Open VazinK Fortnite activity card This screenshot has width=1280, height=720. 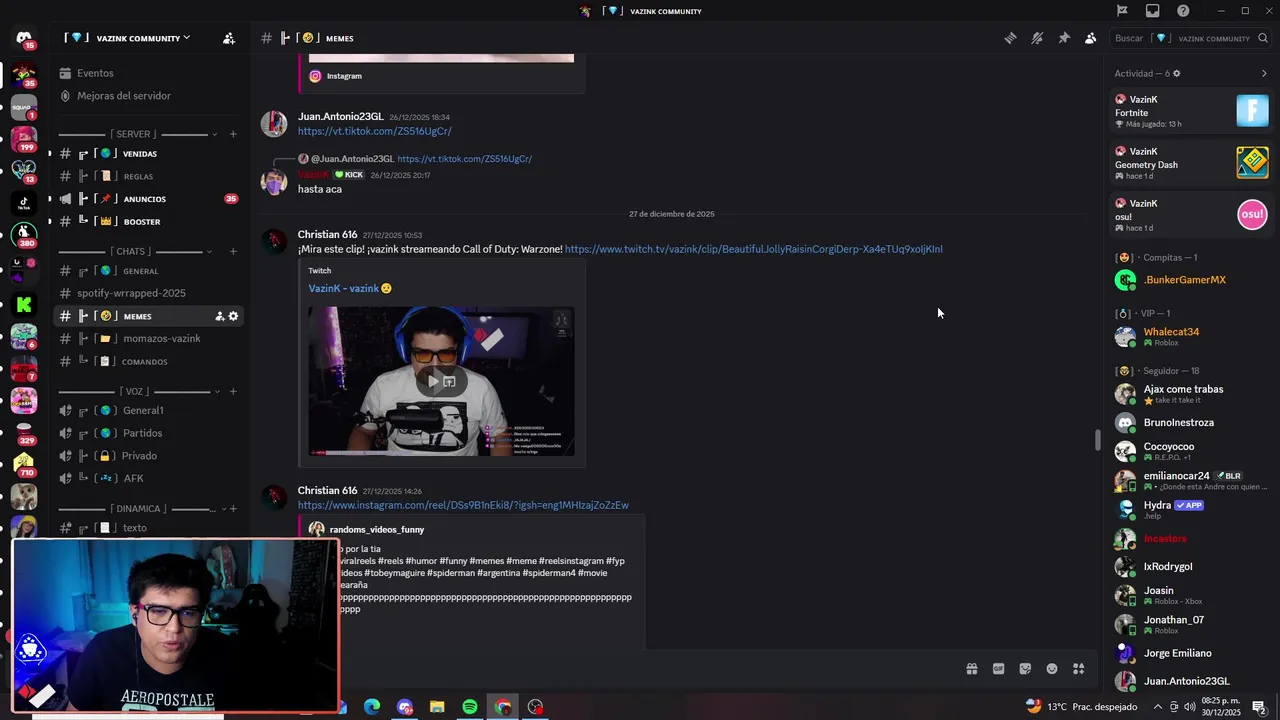coord(1191,111)
